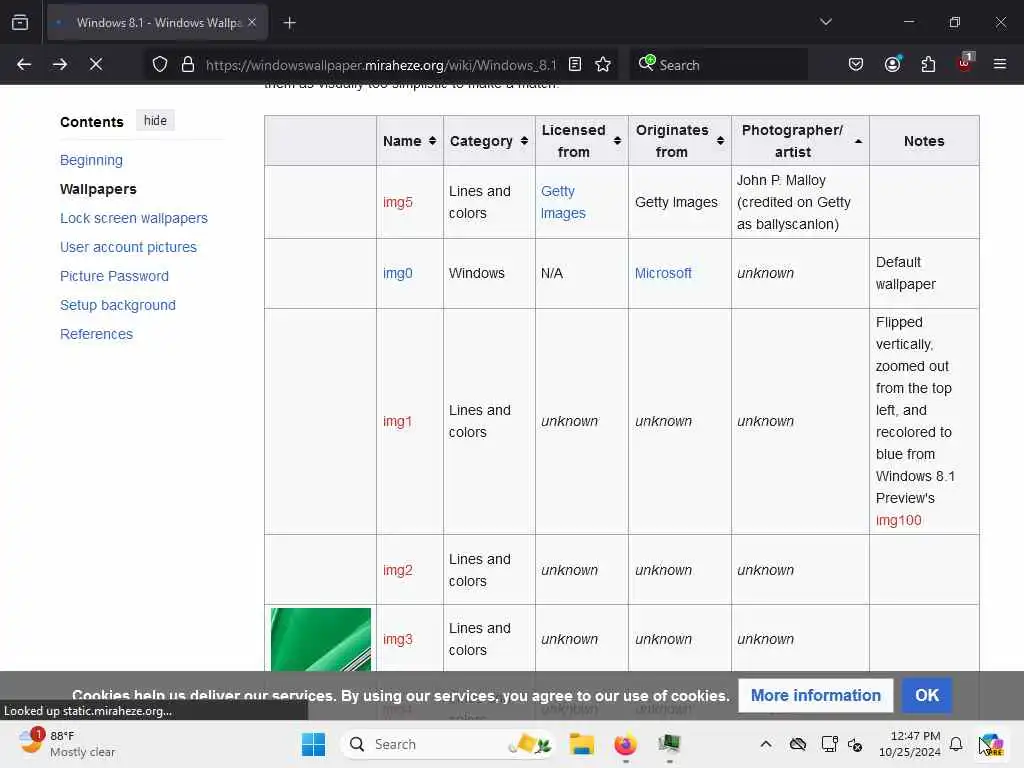This screenshot has height=768, width=1024.
Task: Sort table by Licensed from column
Action: (581, 141)
